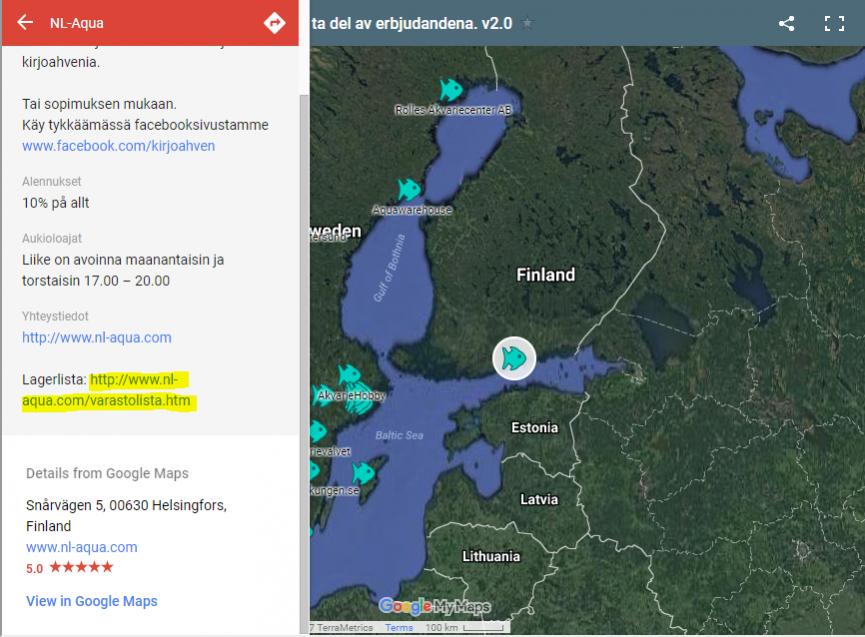Open www.nl-aqua.com under Details from Google Maps
The height and width of the screenshot is (637, 865).
(82, 547)
